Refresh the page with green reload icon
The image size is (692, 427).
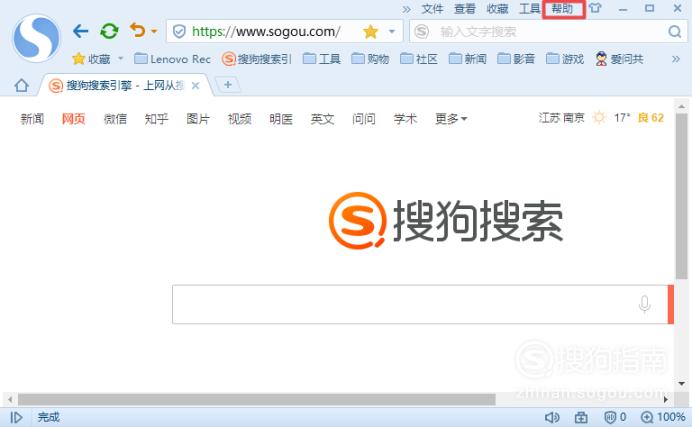[x=109, y=31]
